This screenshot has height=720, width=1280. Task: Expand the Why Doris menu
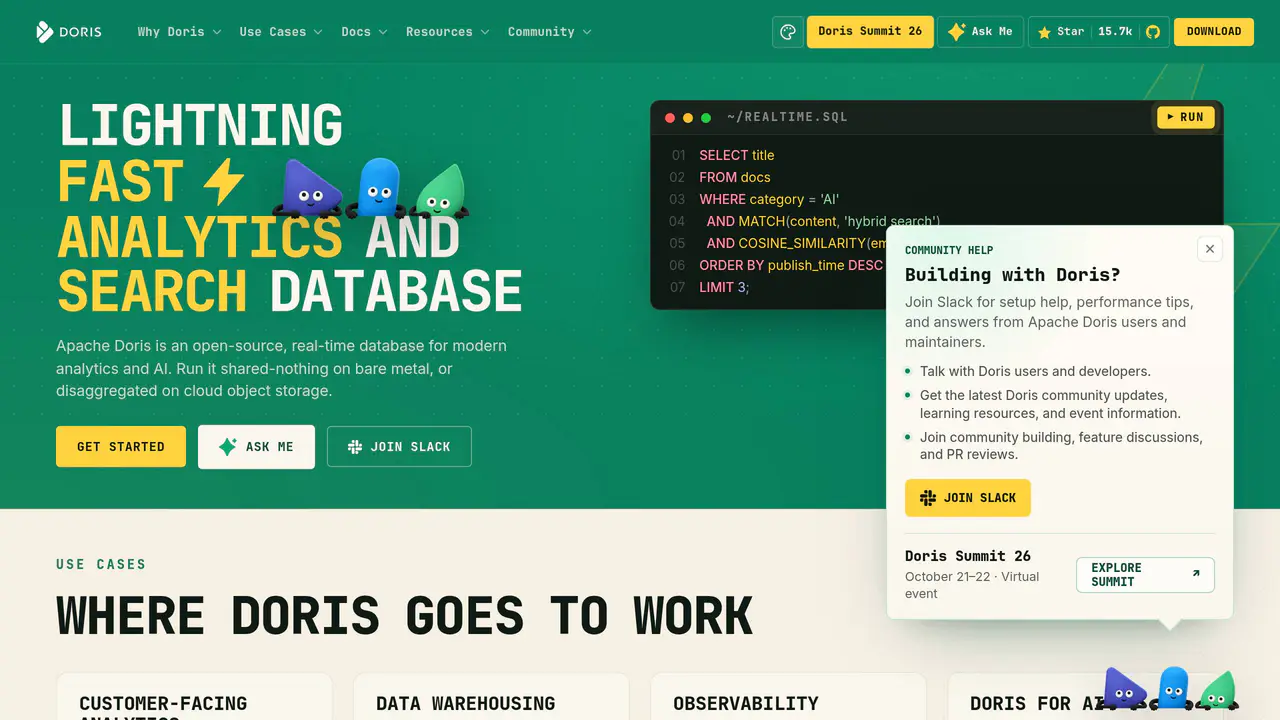point(179,32)
